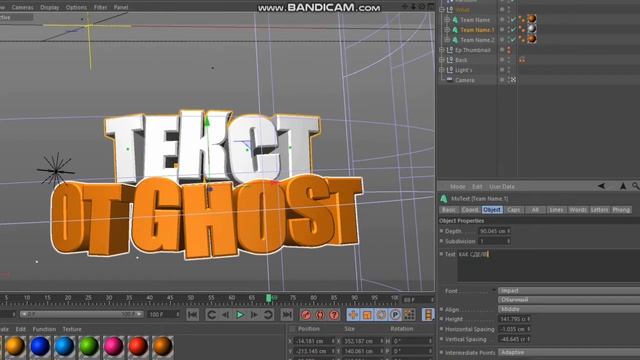Open the viewport Display menu
Viewport: 640px width, 360px height.
pyautogui.click(x=49, y=7)
